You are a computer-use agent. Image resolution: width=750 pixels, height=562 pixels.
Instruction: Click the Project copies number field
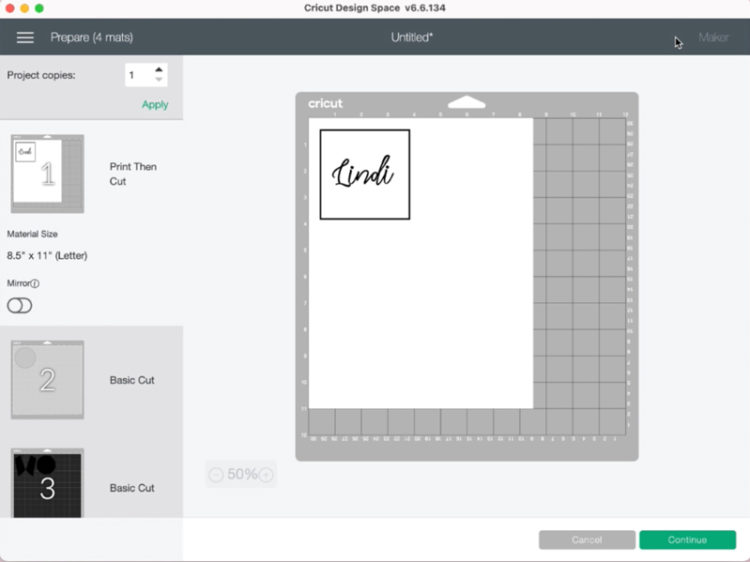[x=138, y=75]
